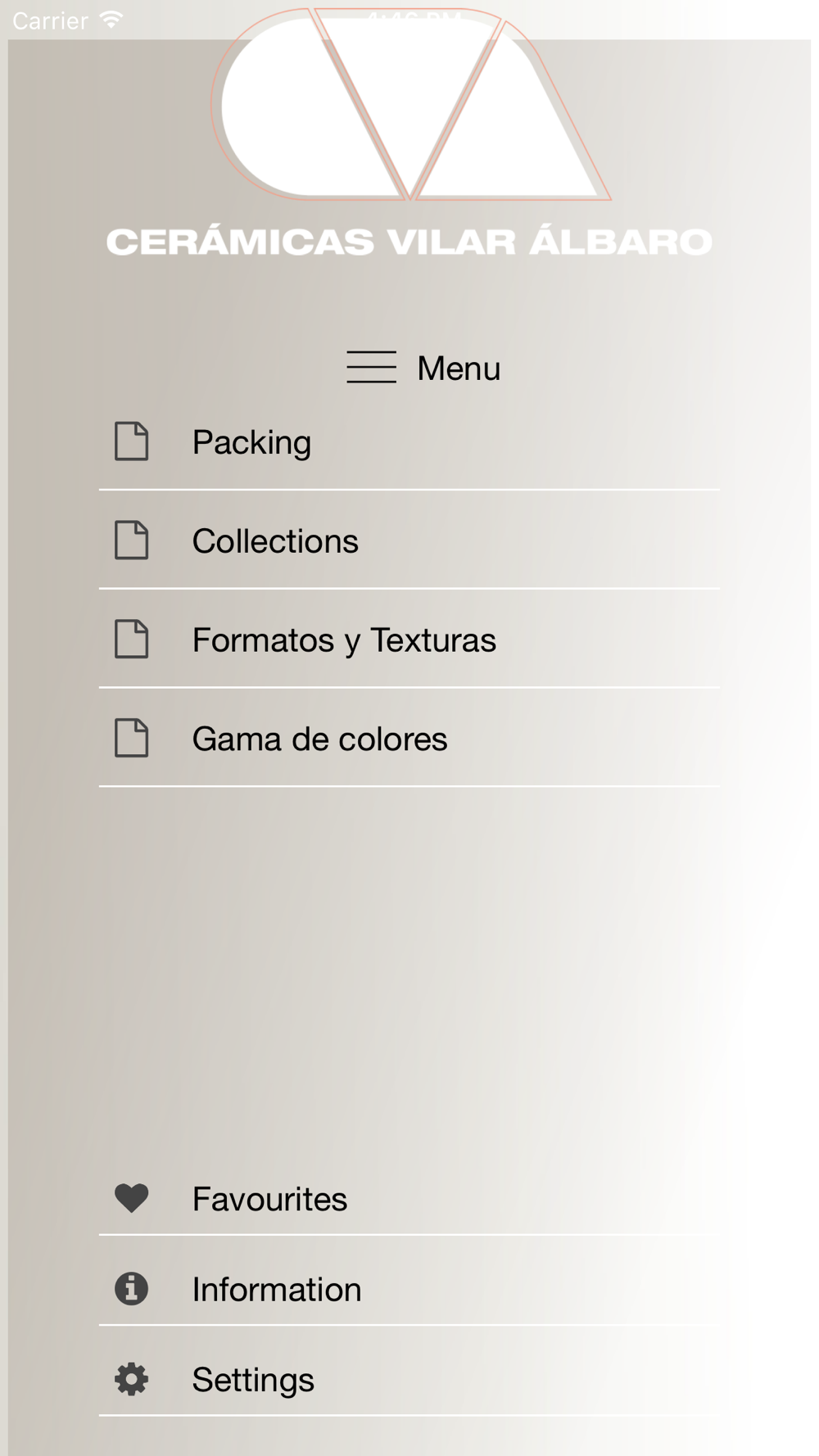Open the Packing menu item
This screenshot has width=819, height=1456.
pyautogui.click(x=409, y=442)
